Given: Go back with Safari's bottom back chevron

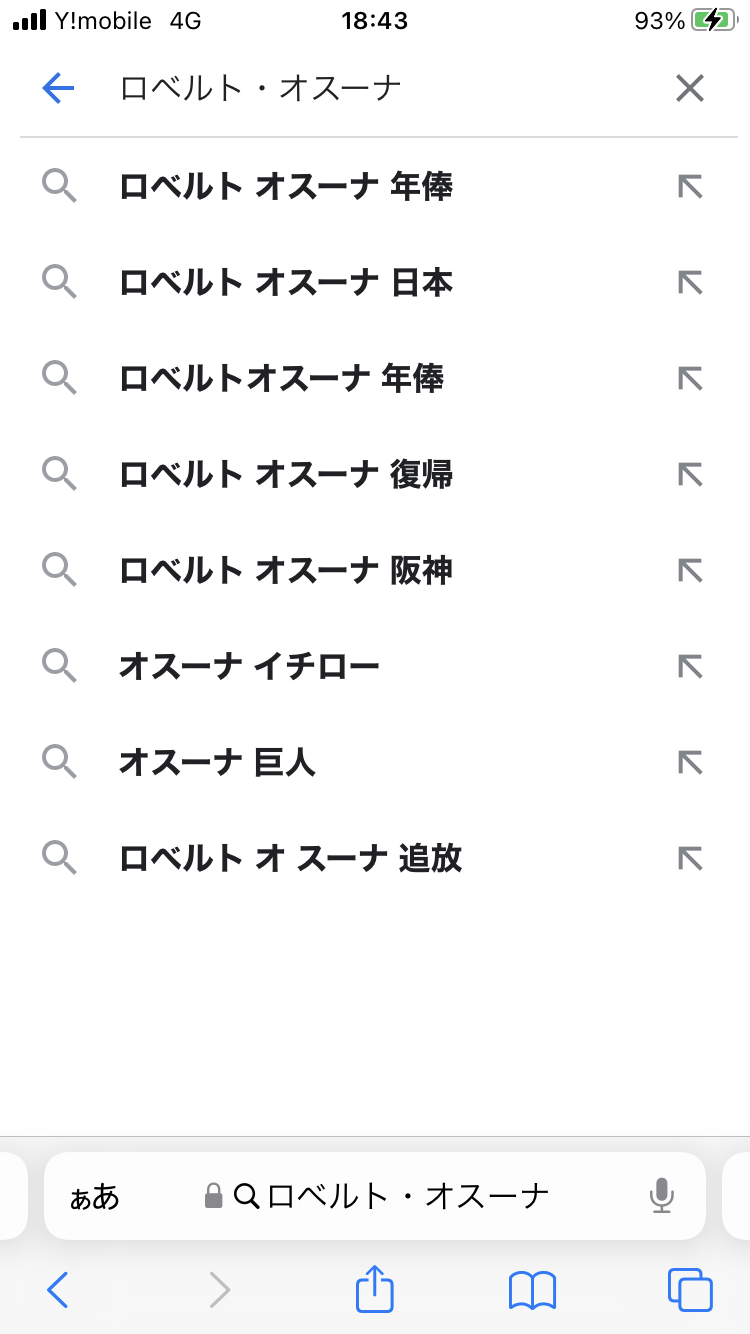Looking at the screenshot, I should coord(58,1289).
